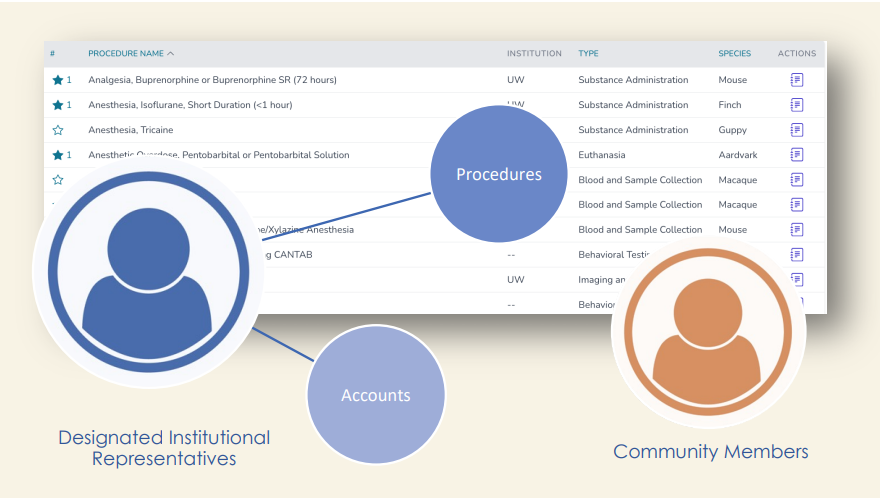
Task: Open action icon for Euthanasia Aardvark row
Action: click(x=796, y=154)
